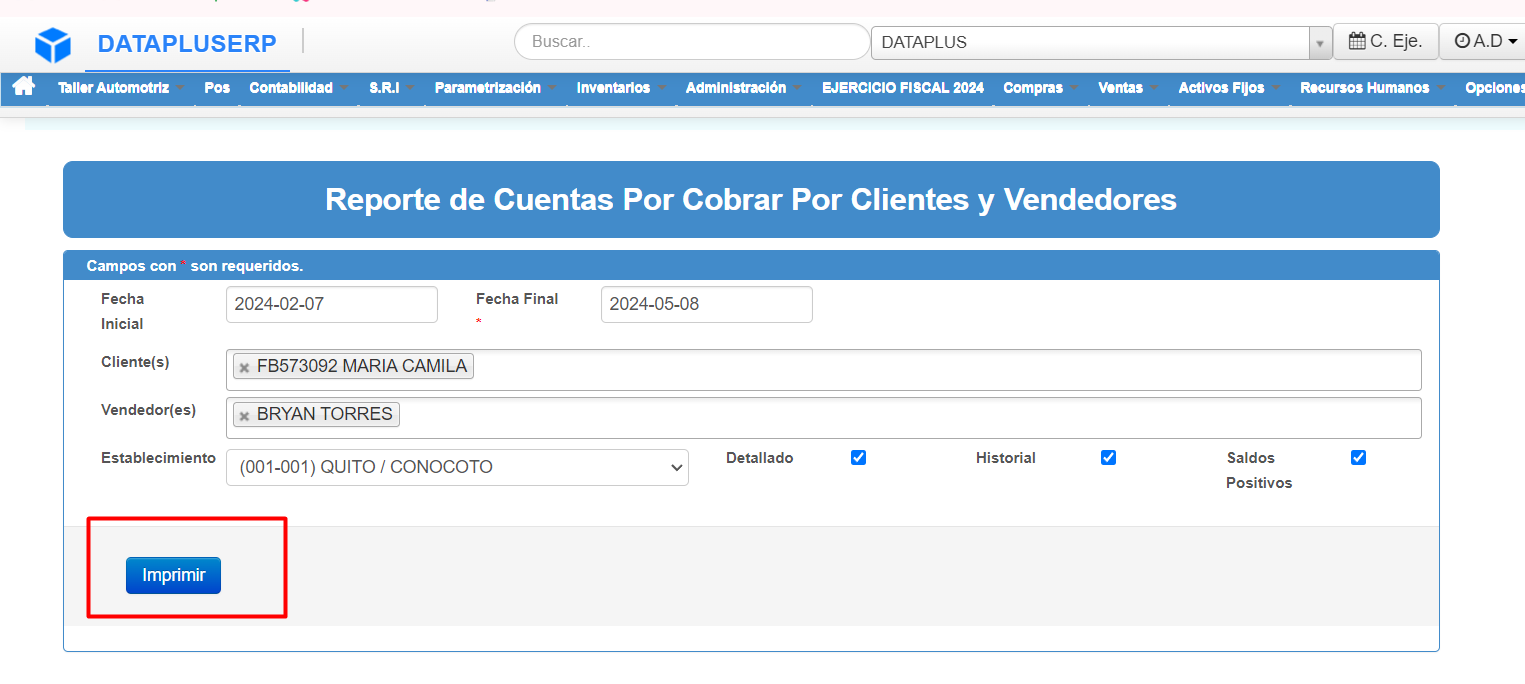Expand the Parametrización menu
Image resolution: width=1525 pixels, height=684 pixels.
point(496,88)
